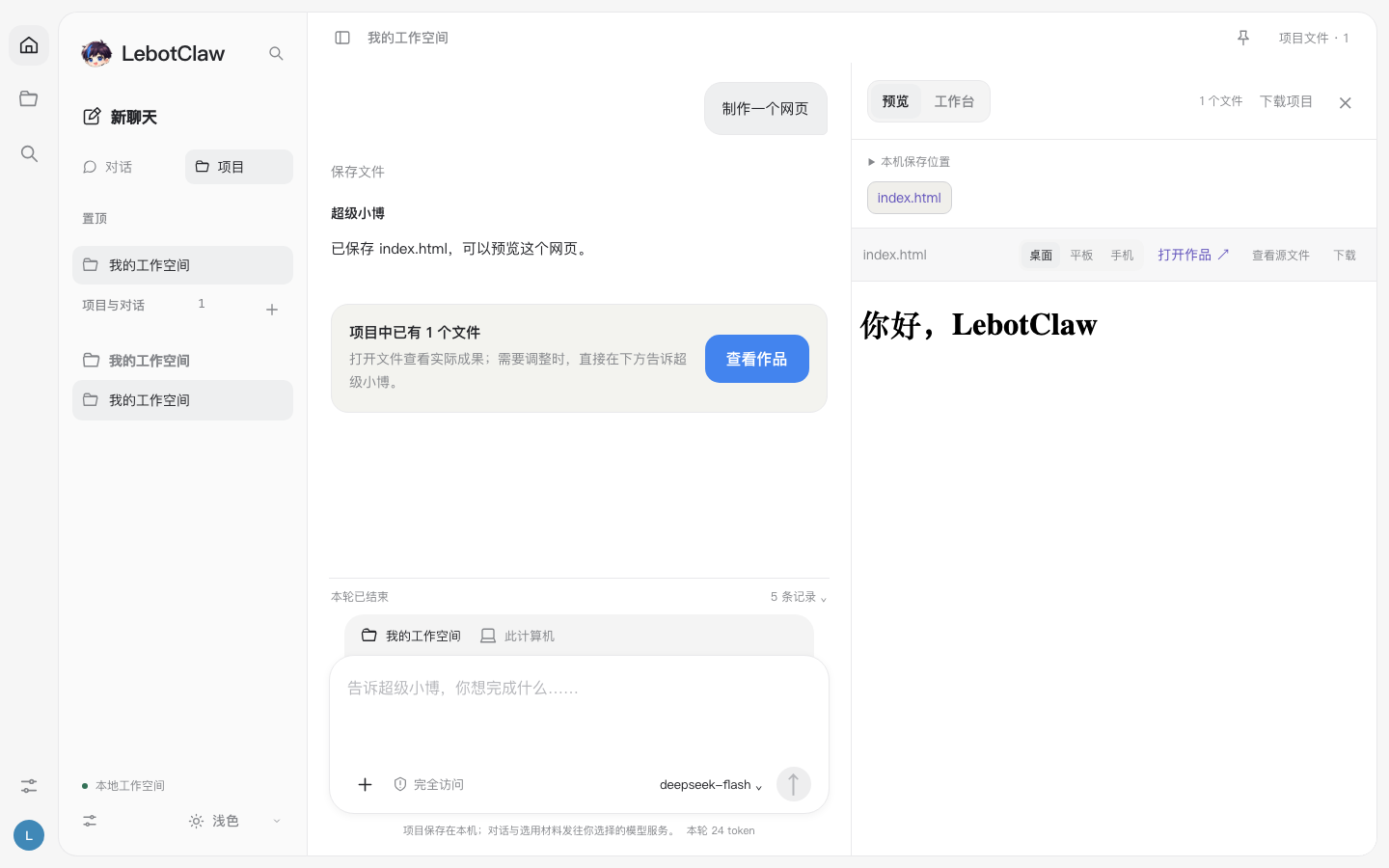Select the 此计算机 context chip

coord(518,636)
